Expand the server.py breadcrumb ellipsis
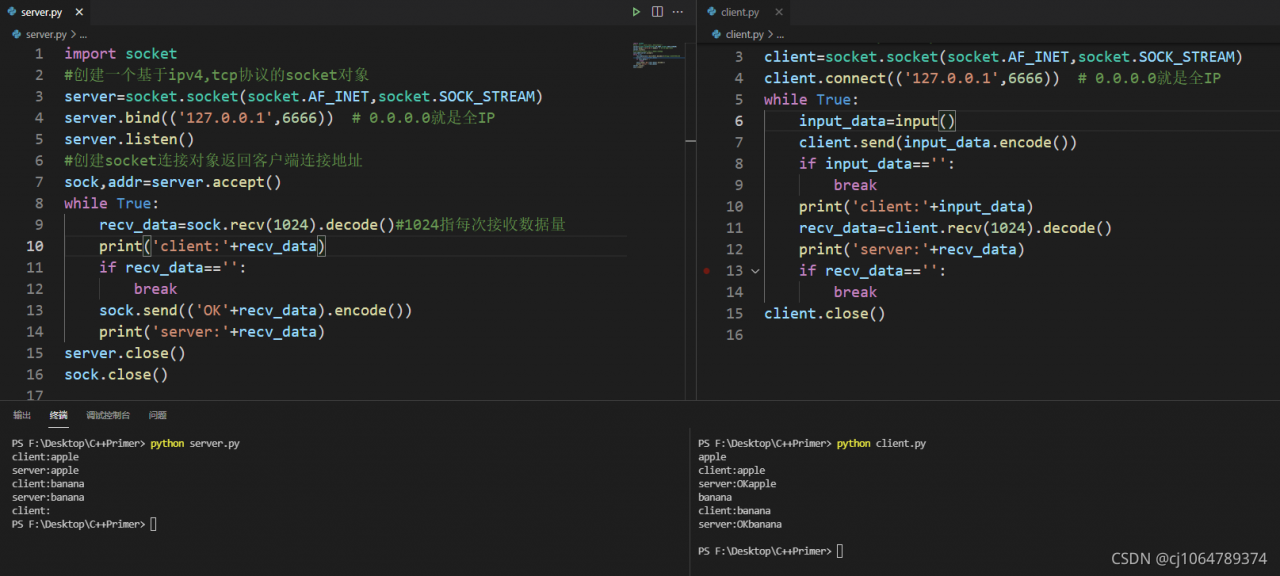The image size is (1280, 576). [83, 34]
